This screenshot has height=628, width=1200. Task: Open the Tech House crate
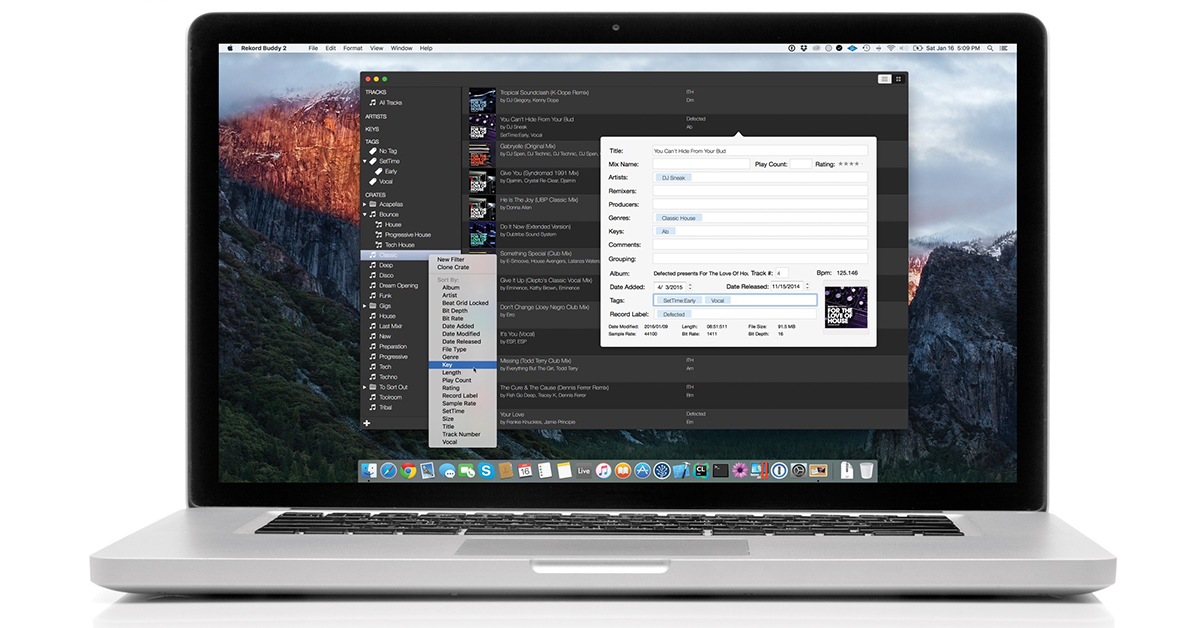399,245
